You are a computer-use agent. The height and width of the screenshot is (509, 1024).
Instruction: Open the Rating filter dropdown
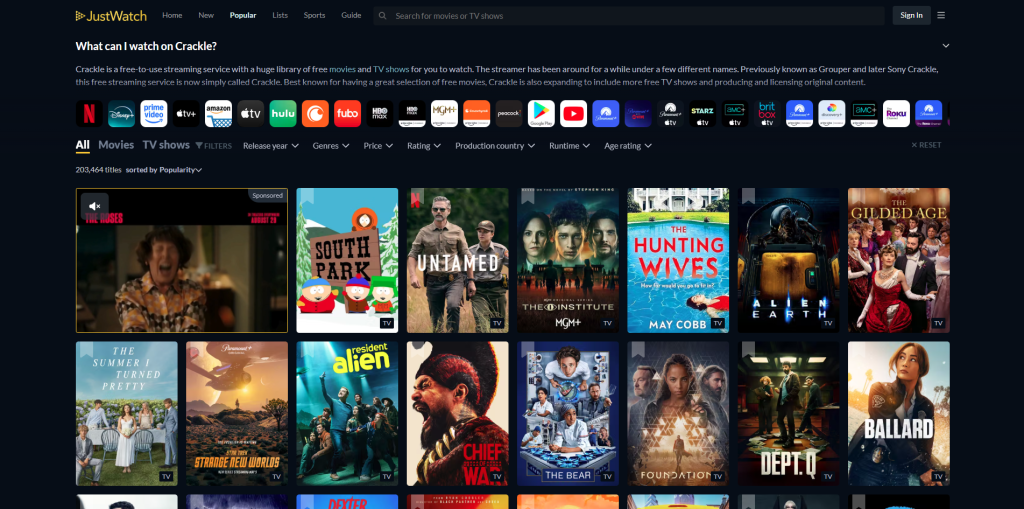pos(424,146)
